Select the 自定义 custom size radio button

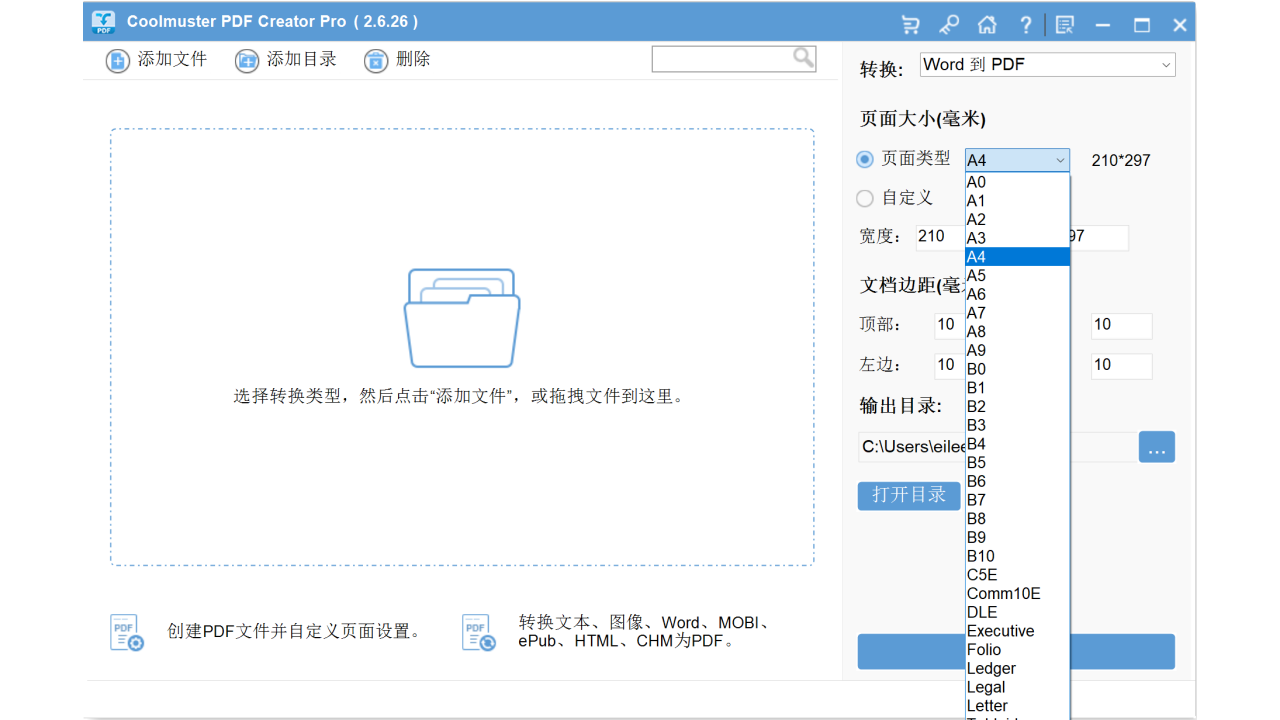(864, 198)
